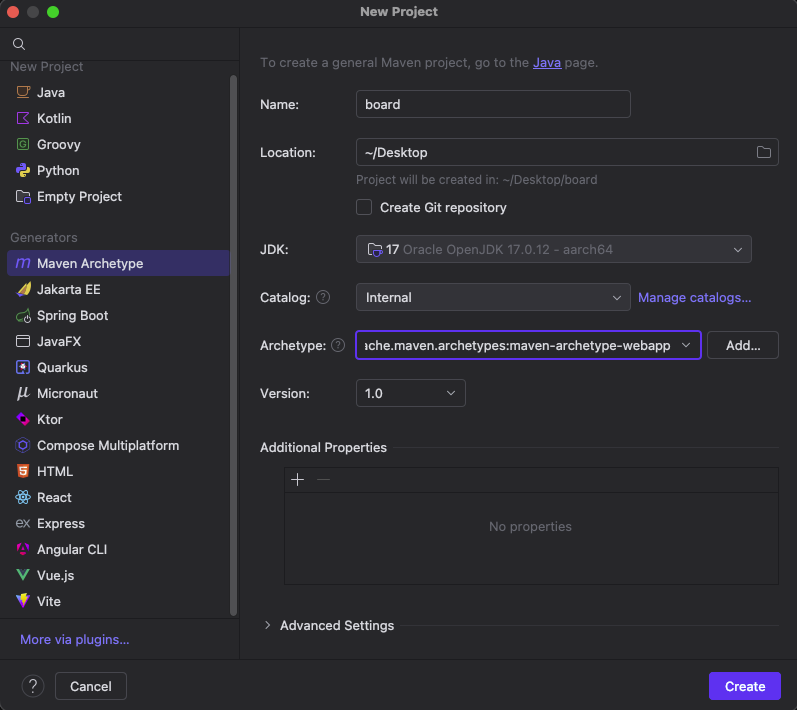
Task: Click the Name input field
Action: coord(493,104)
